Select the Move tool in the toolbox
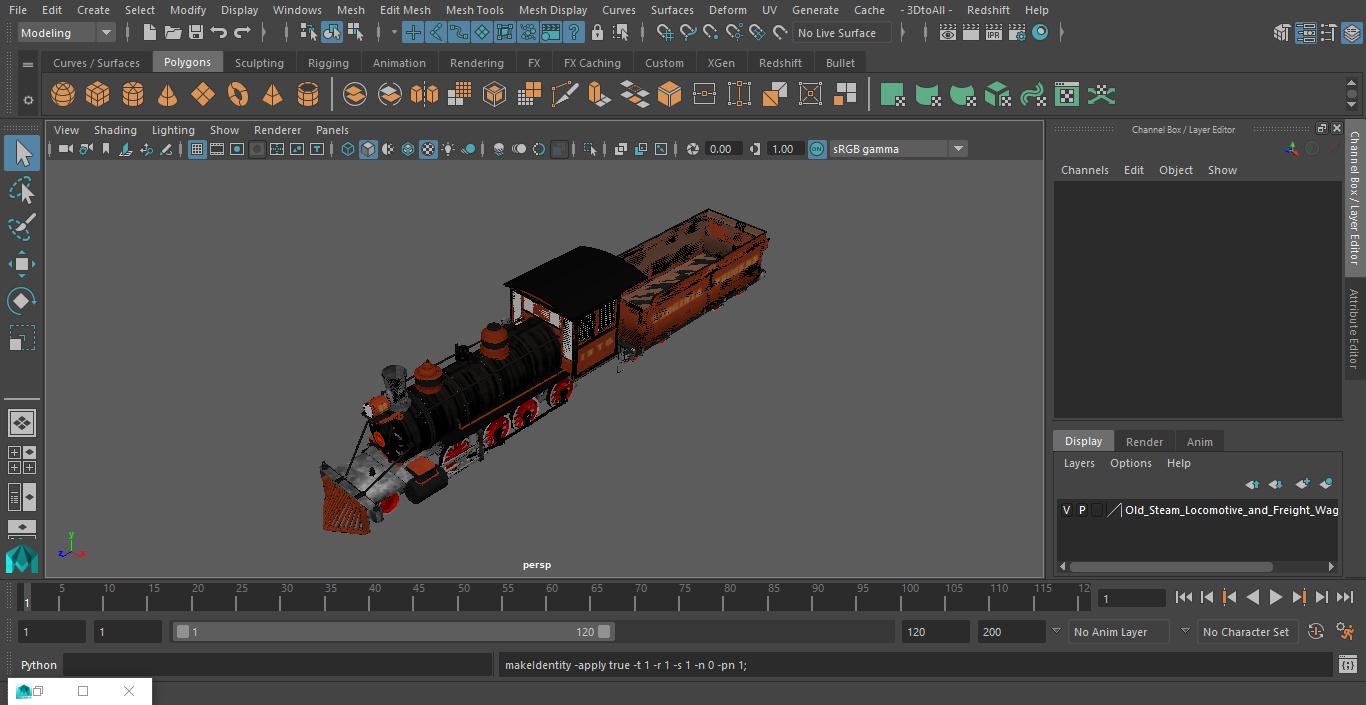Viewport: 1366px width, 705px height. [21, 264]
